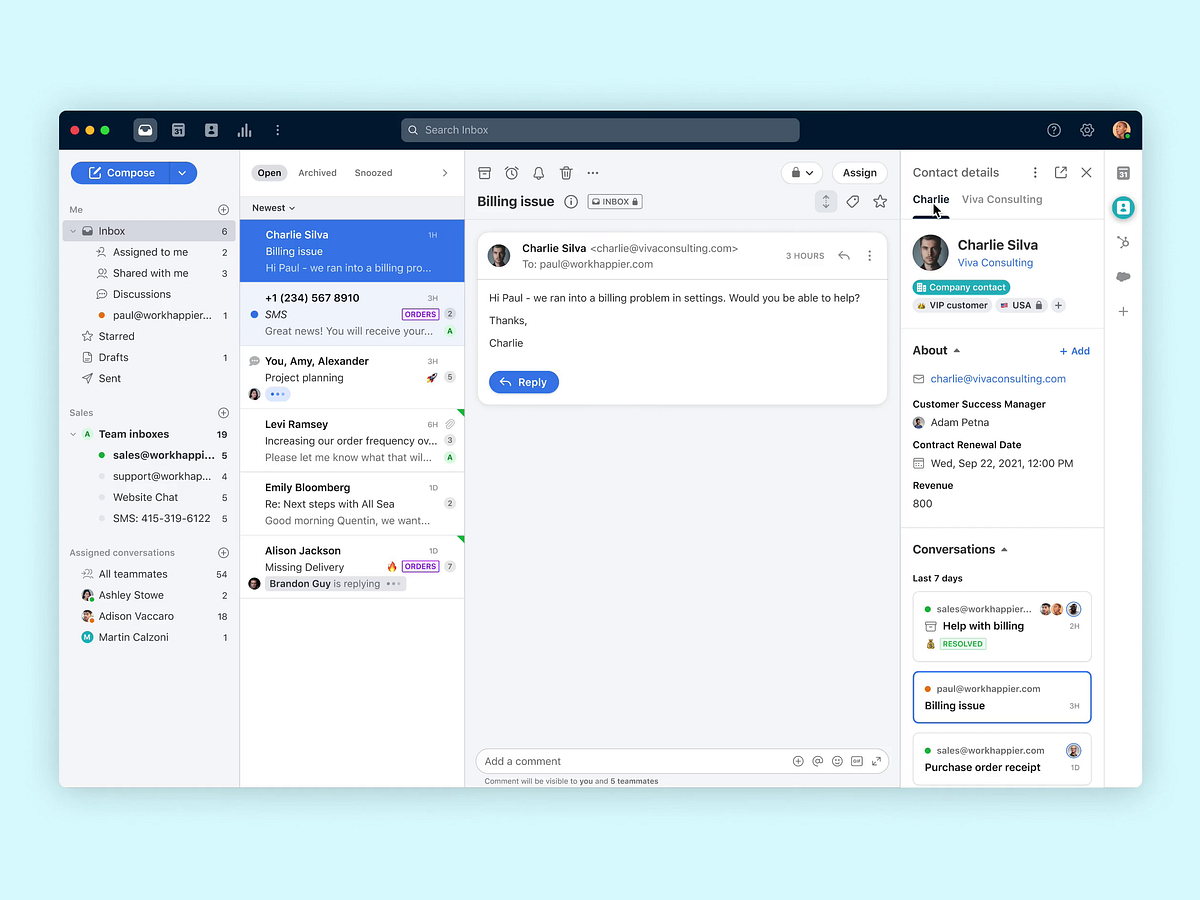1200x900 pixels.
Task: Snooze the conversation using the alarm clock icon
Action: pos(511,172)
